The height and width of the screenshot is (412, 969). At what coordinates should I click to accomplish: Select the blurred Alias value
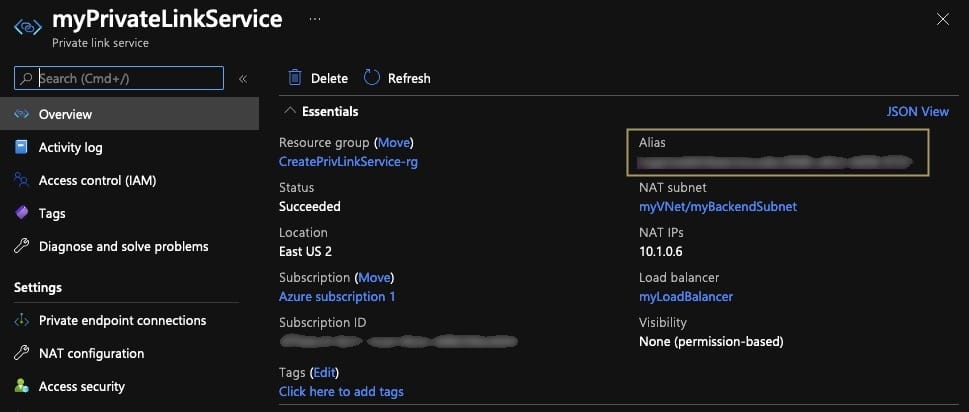(775, 162)
